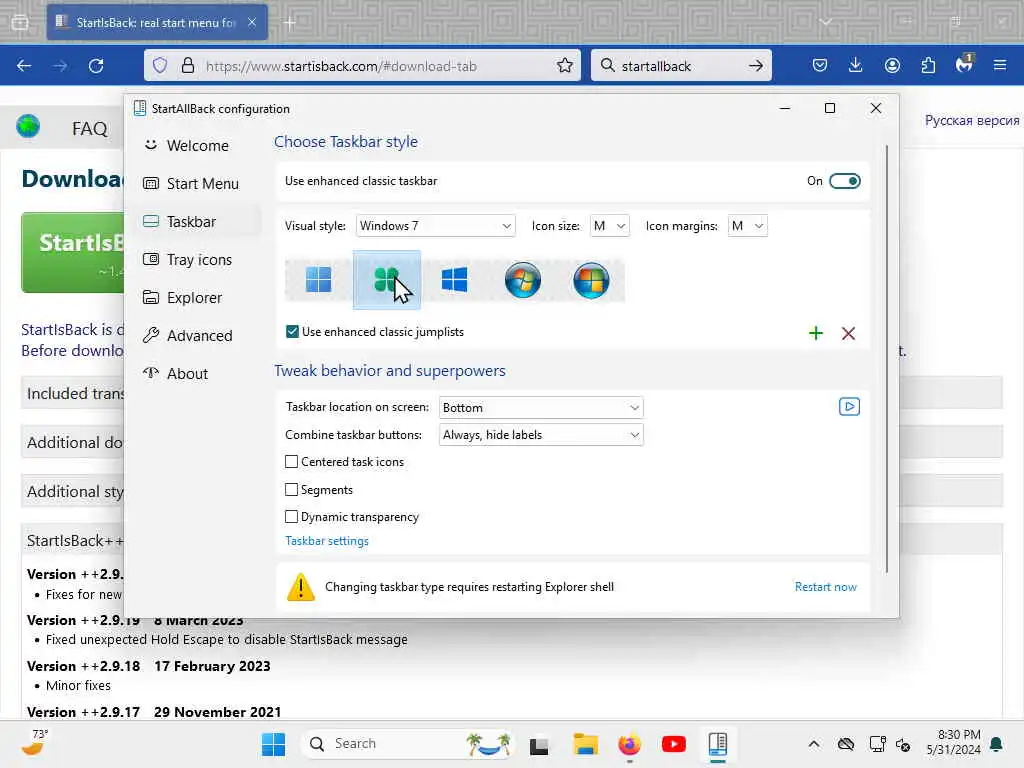Click the Firefox back arrow

coord(24,66)
